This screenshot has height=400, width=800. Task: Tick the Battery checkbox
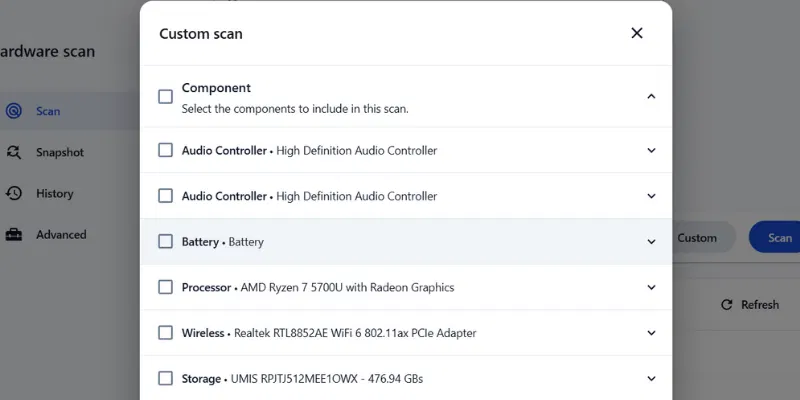166,242
